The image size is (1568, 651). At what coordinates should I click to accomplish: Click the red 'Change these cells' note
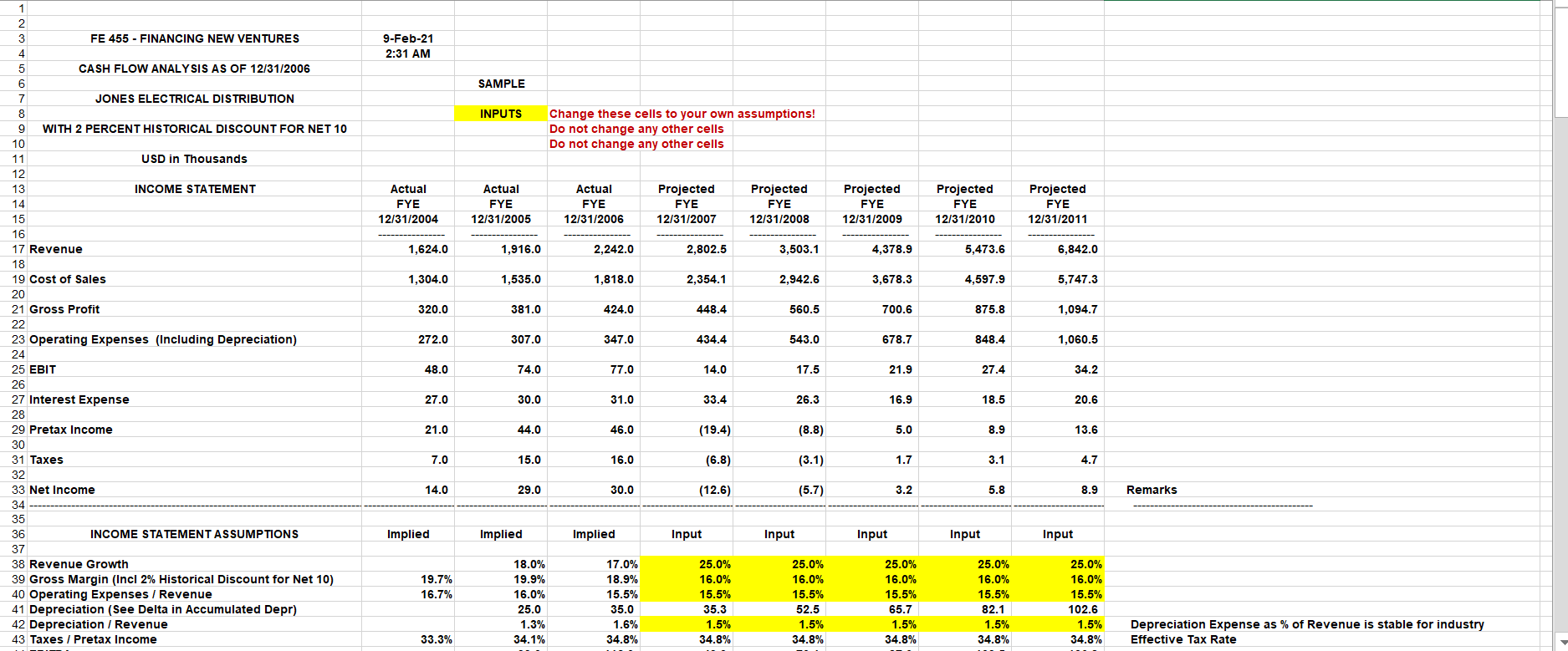click(682, 114)
